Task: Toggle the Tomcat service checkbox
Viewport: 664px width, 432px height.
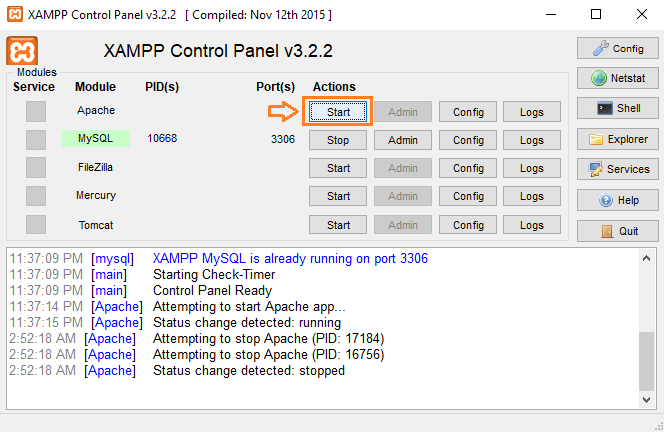Action: pyautogui.click(x=36, y=224)
